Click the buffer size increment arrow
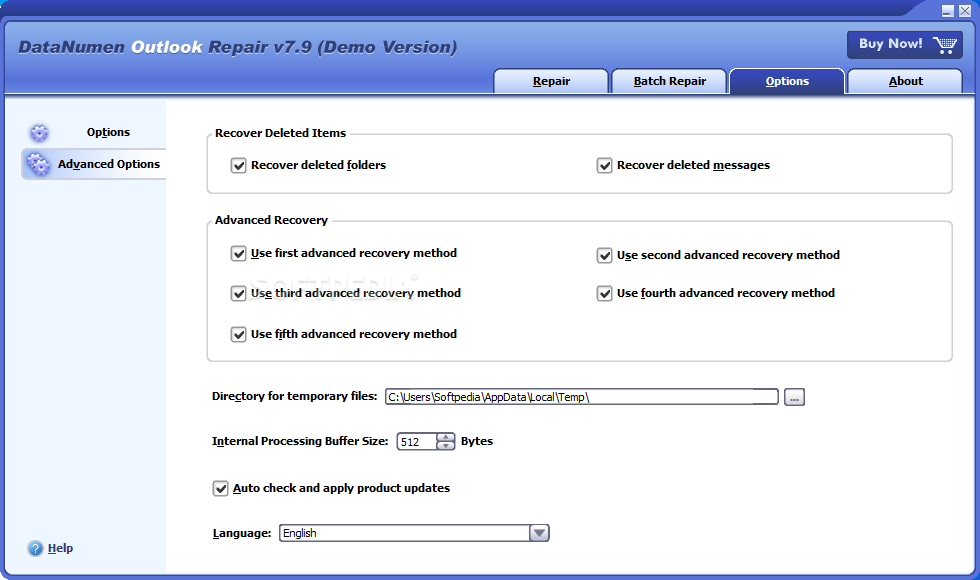This screenshot has height=580, width=980. tap(445, 437)
